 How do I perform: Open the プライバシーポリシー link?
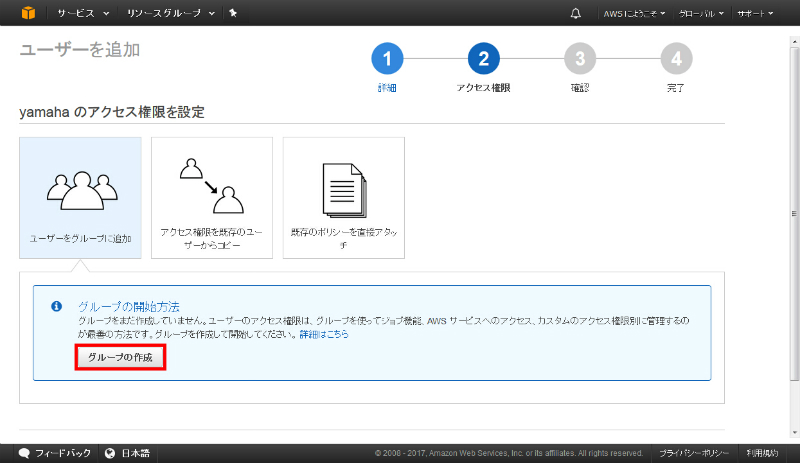(x=693, y=453)
